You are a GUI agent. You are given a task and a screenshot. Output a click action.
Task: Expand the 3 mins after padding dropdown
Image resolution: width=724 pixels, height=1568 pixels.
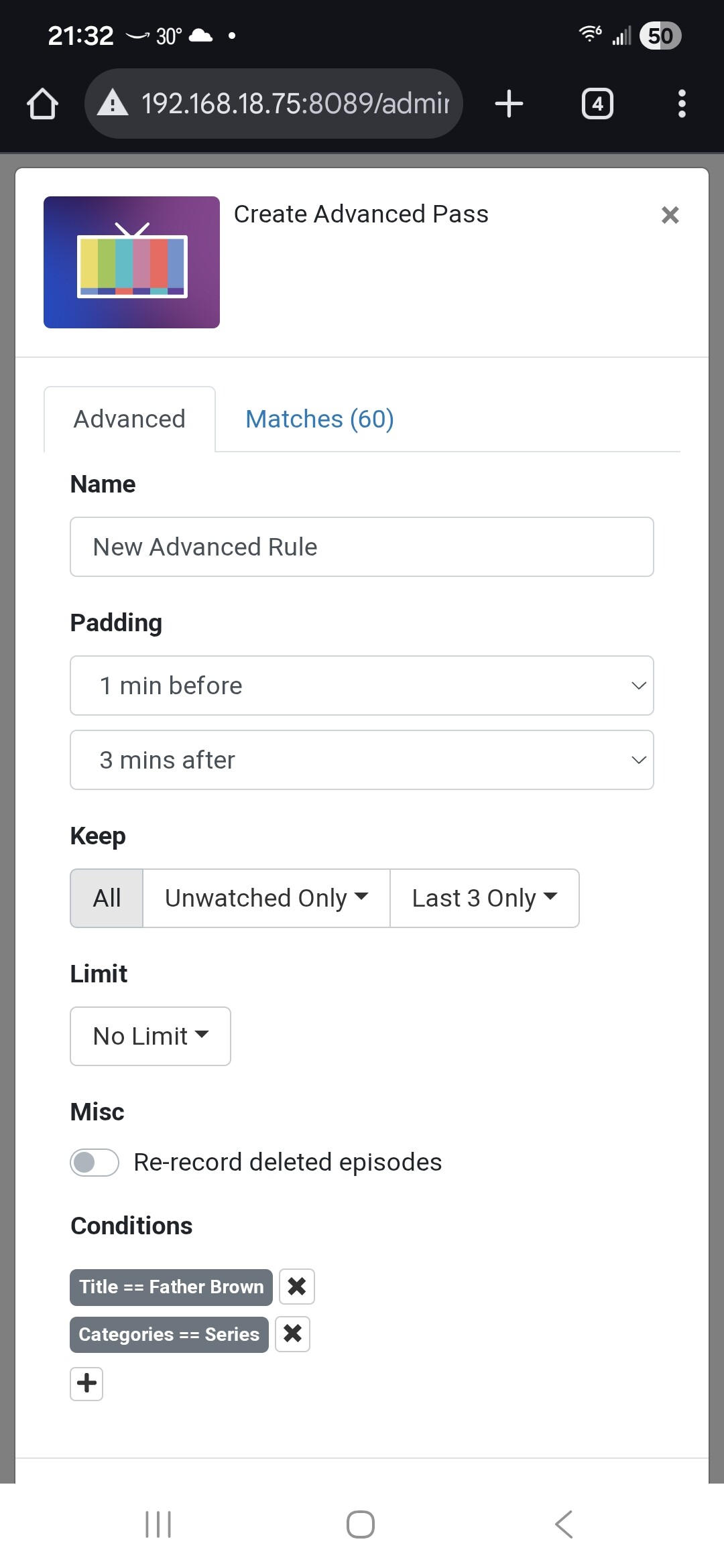pyautogui.click(x=362, y=760)
